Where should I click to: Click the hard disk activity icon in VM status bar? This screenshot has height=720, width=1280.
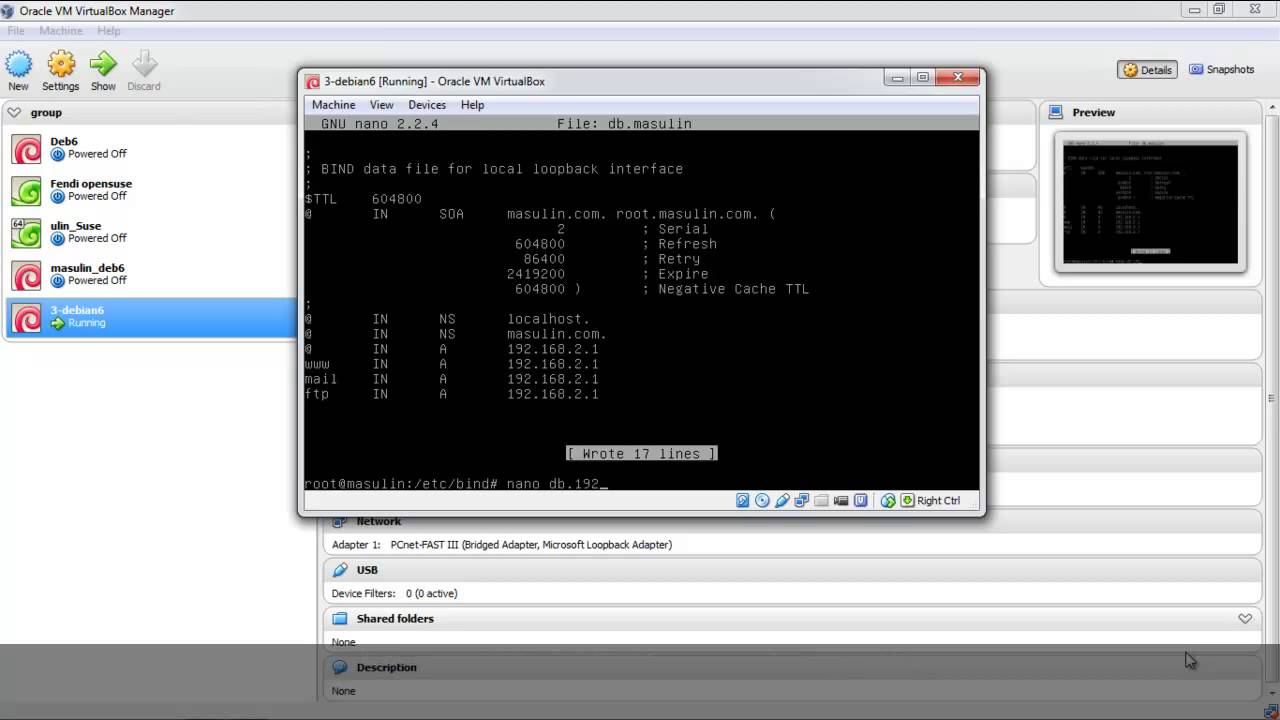coord(743,501)
